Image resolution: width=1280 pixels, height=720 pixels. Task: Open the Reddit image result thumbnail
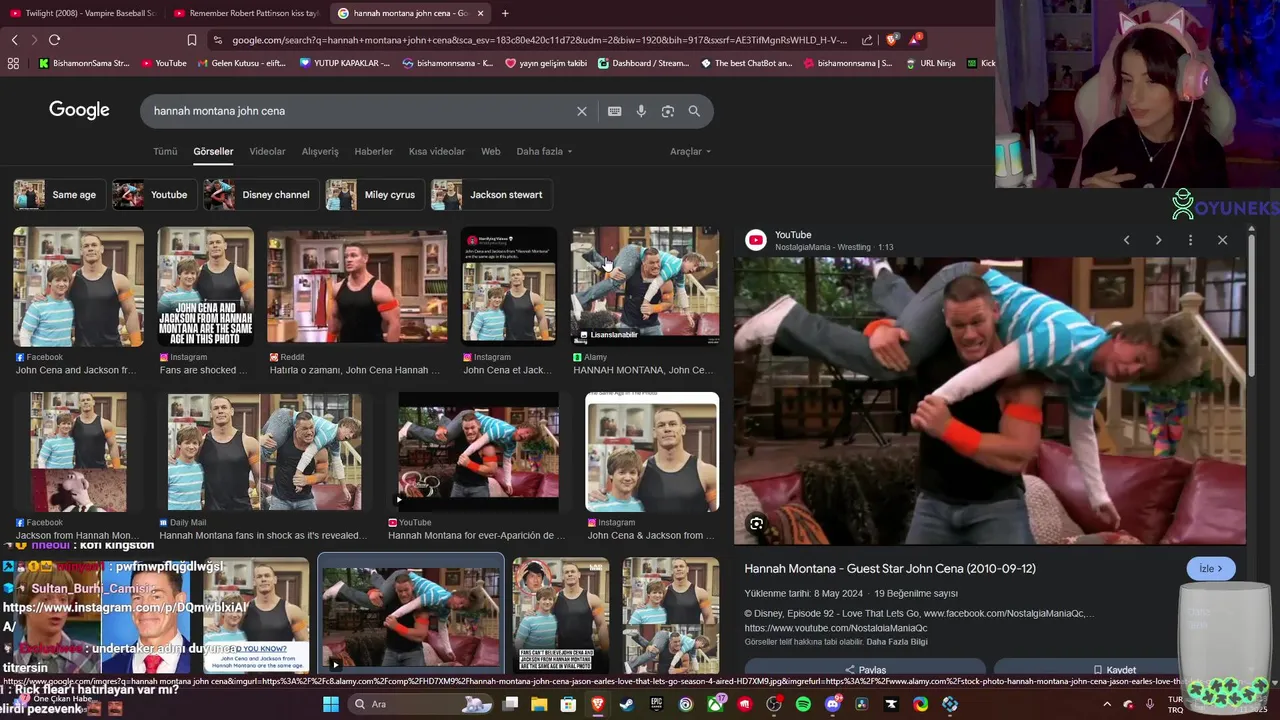(357, 286)
